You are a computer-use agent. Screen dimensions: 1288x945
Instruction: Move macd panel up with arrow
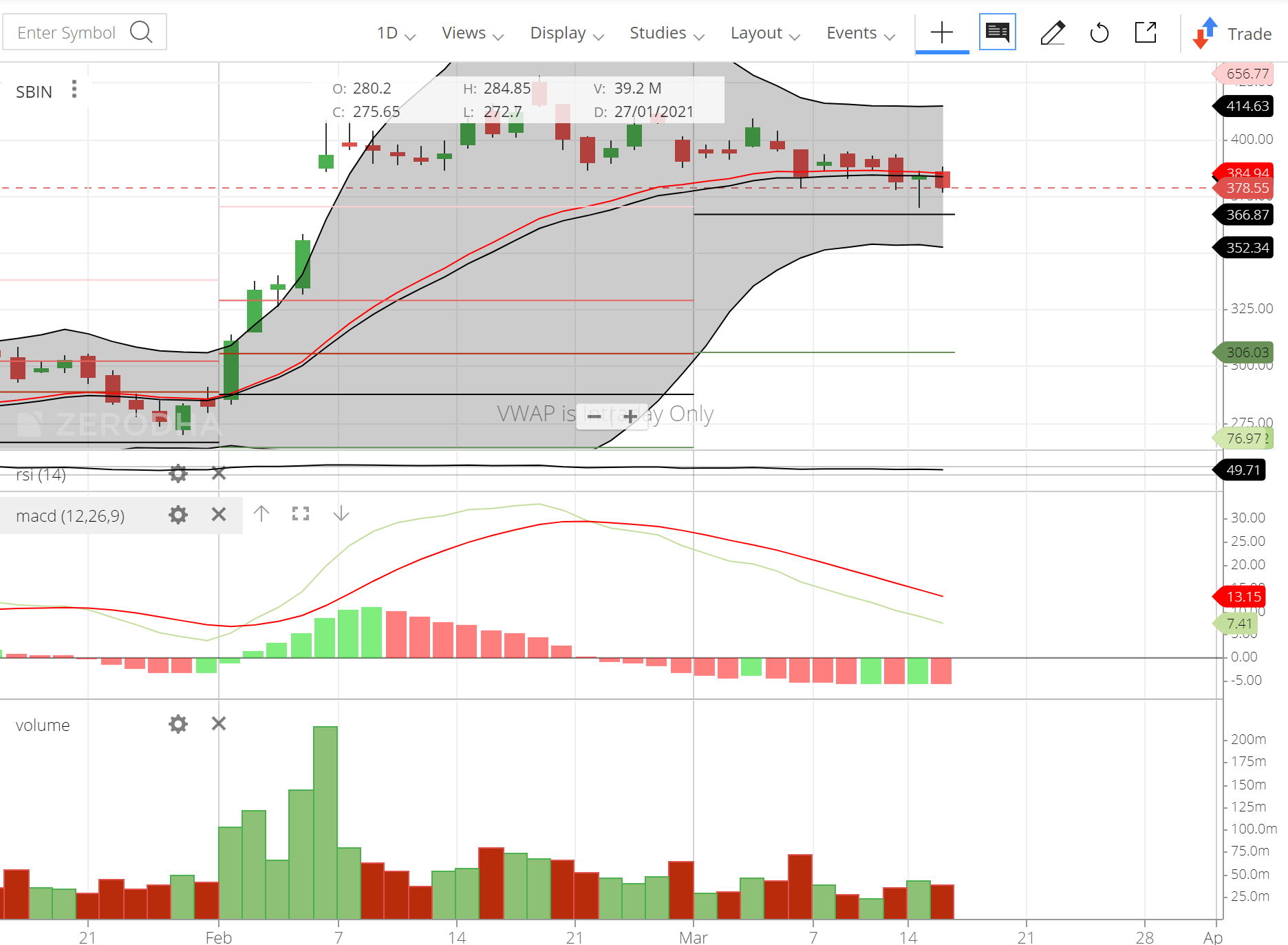point(261,513)
